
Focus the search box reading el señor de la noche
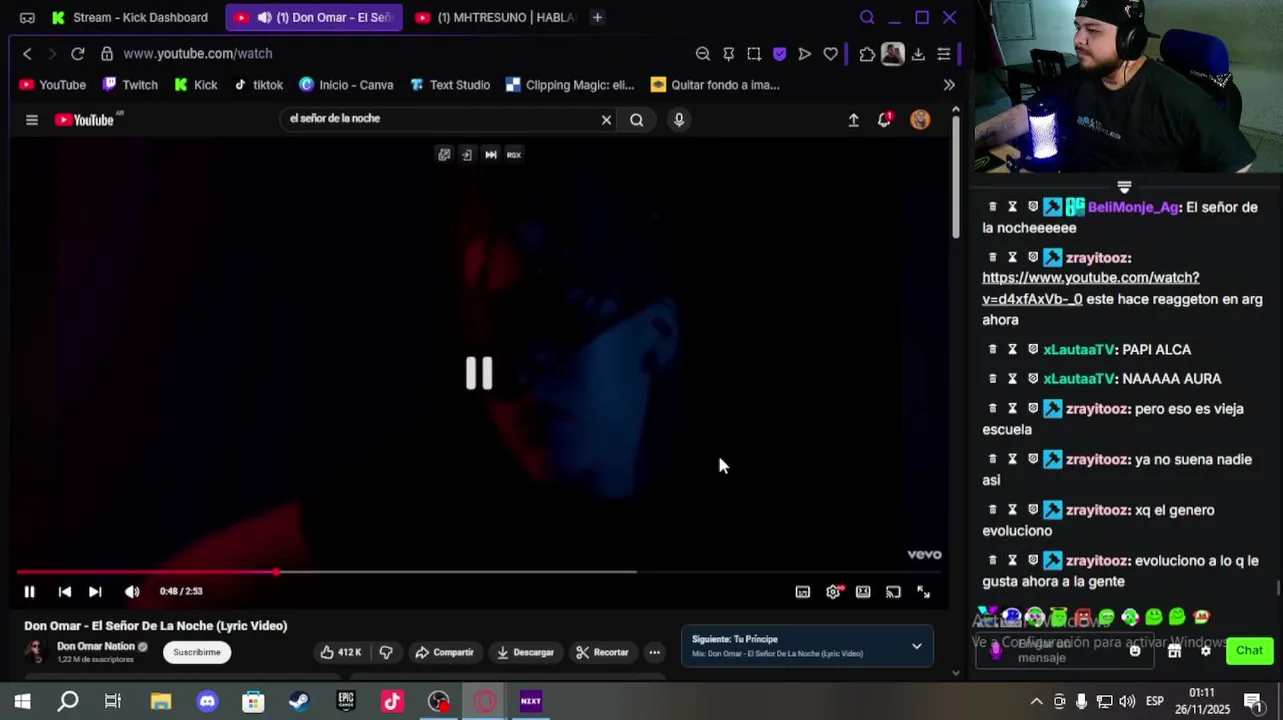(x=440, y=119)
